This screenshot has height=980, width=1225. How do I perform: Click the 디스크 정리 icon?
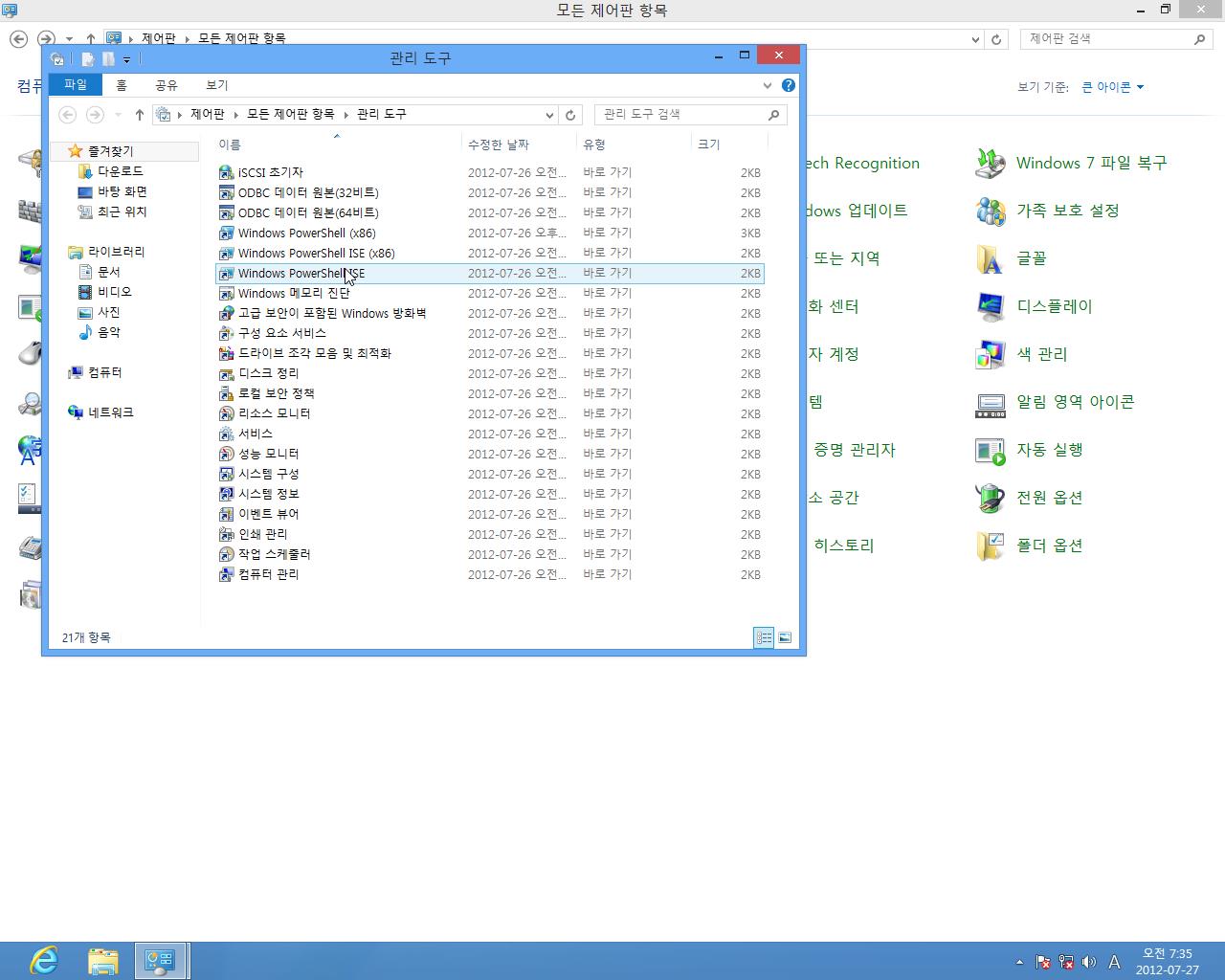coord(226,373)
